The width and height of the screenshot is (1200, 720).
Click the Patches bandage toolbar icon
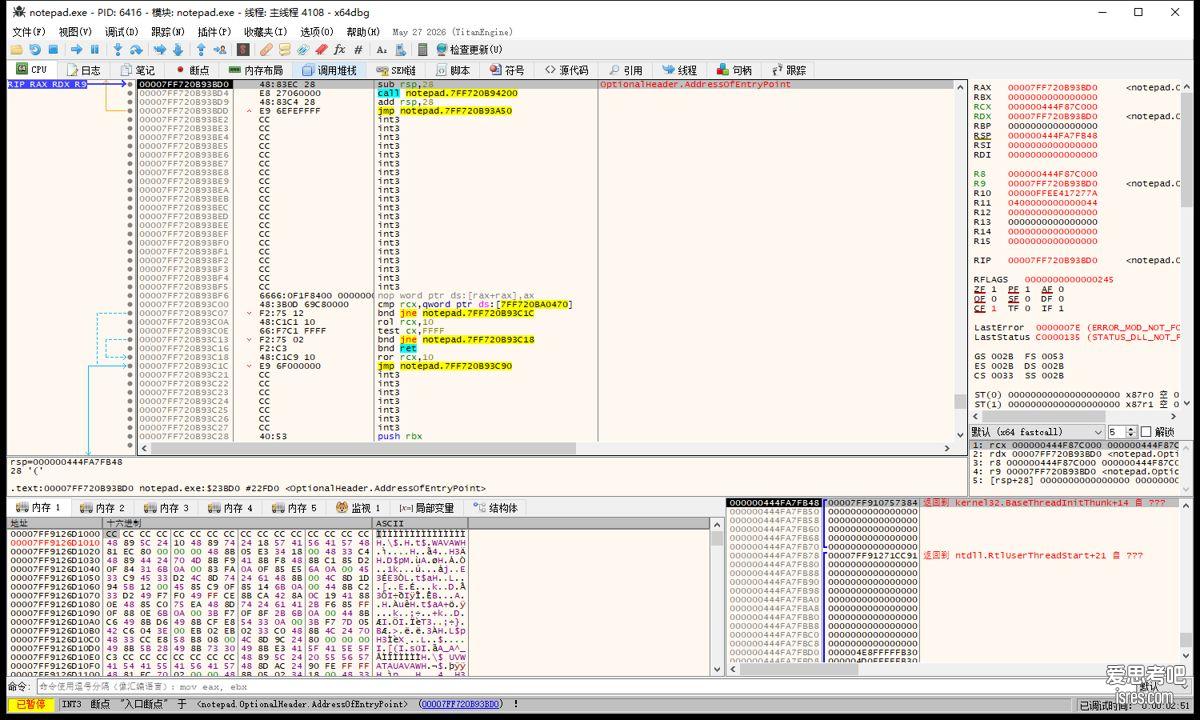pos(266,49)
